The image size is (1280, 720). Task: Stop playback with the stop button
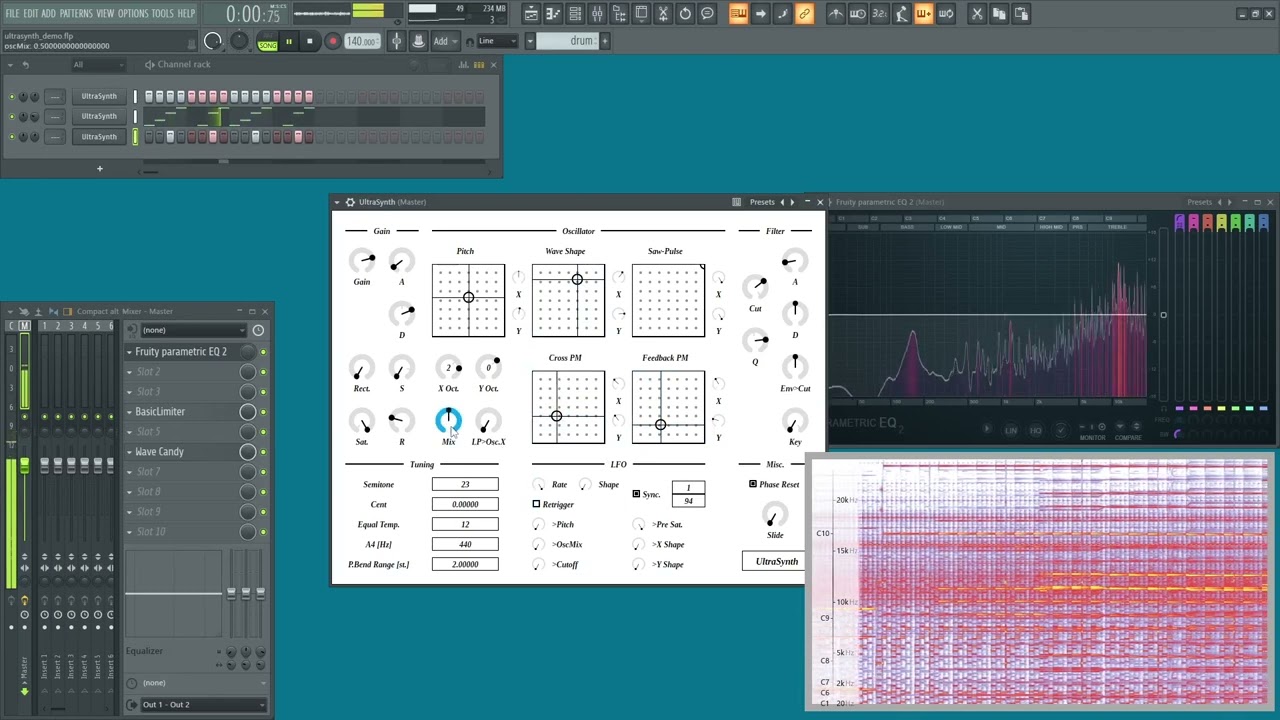coord(310,41)
